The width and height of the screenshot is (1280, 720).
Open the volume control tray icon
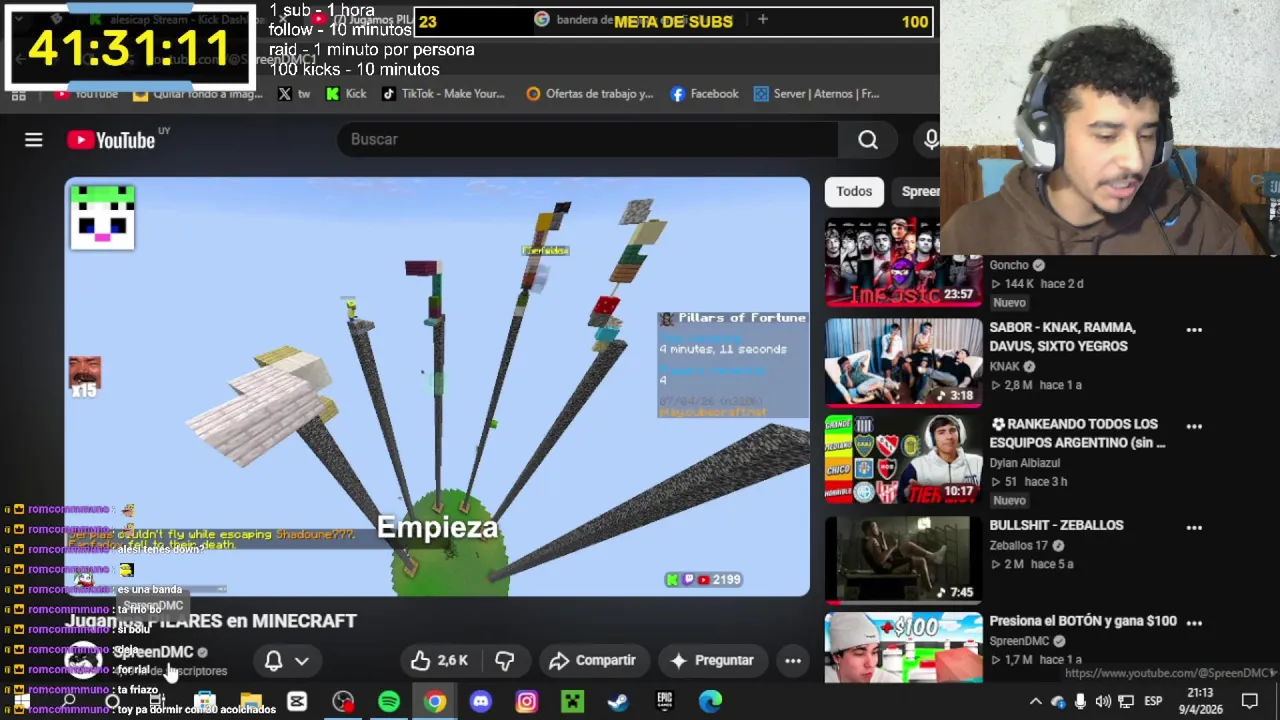click(x=1103, y=701)
